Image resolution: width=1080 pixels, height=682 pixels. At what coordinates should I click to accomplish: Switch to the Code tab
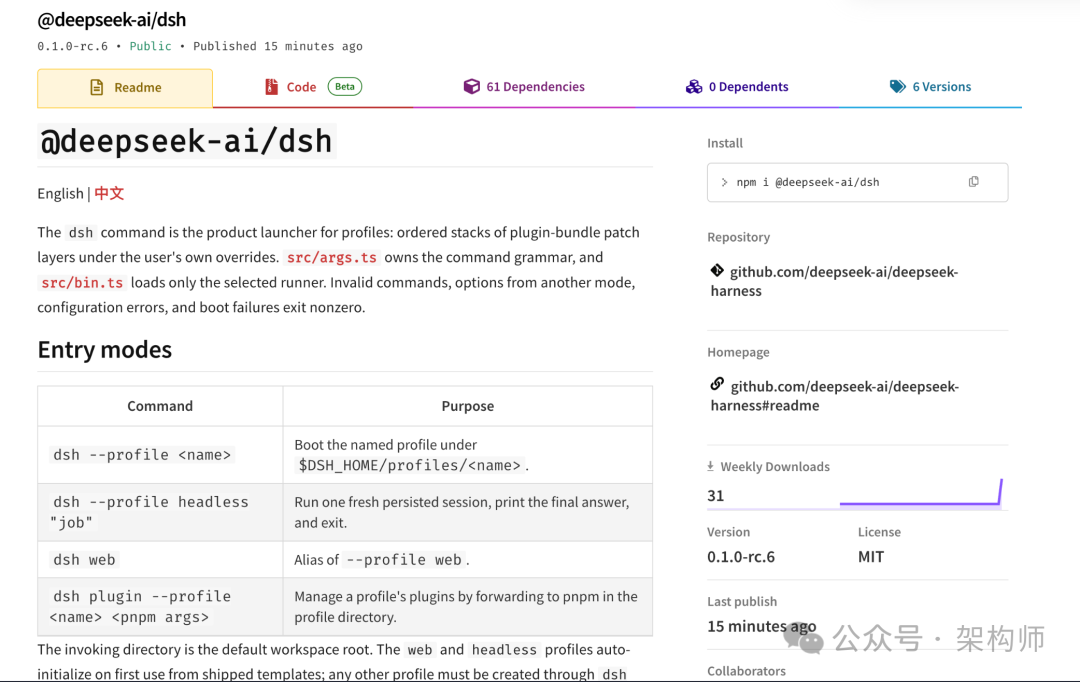(x=313, y=87)
